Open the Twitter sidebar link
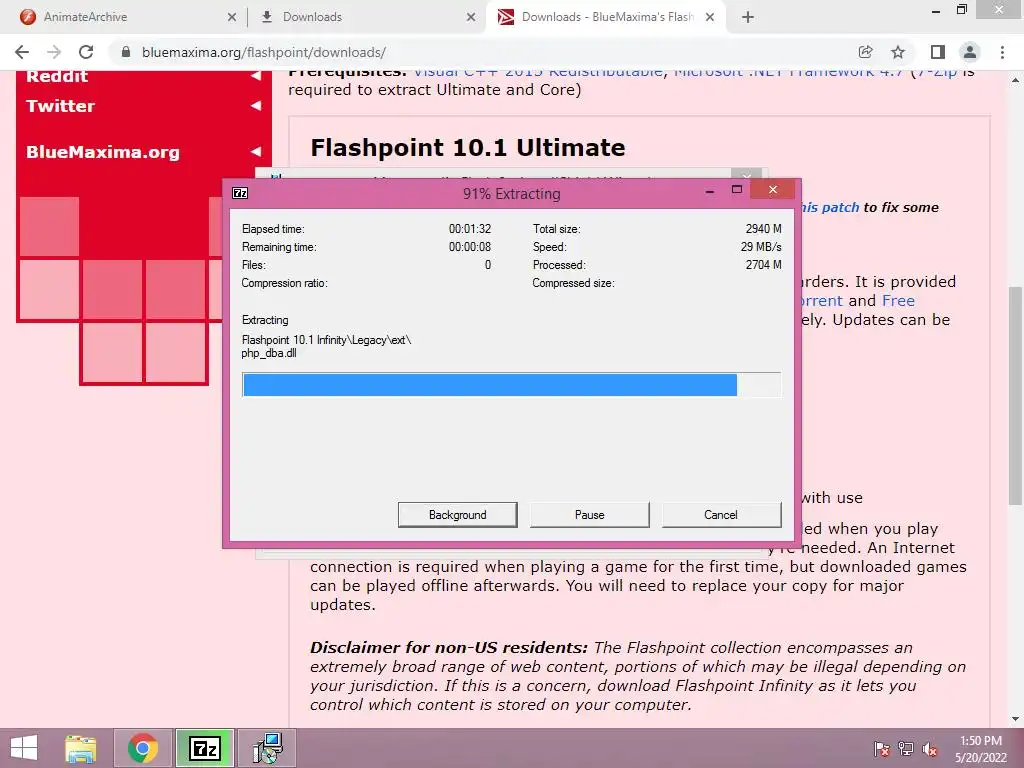The width and height of the screenshot is (1024, 768). (60, 106)
